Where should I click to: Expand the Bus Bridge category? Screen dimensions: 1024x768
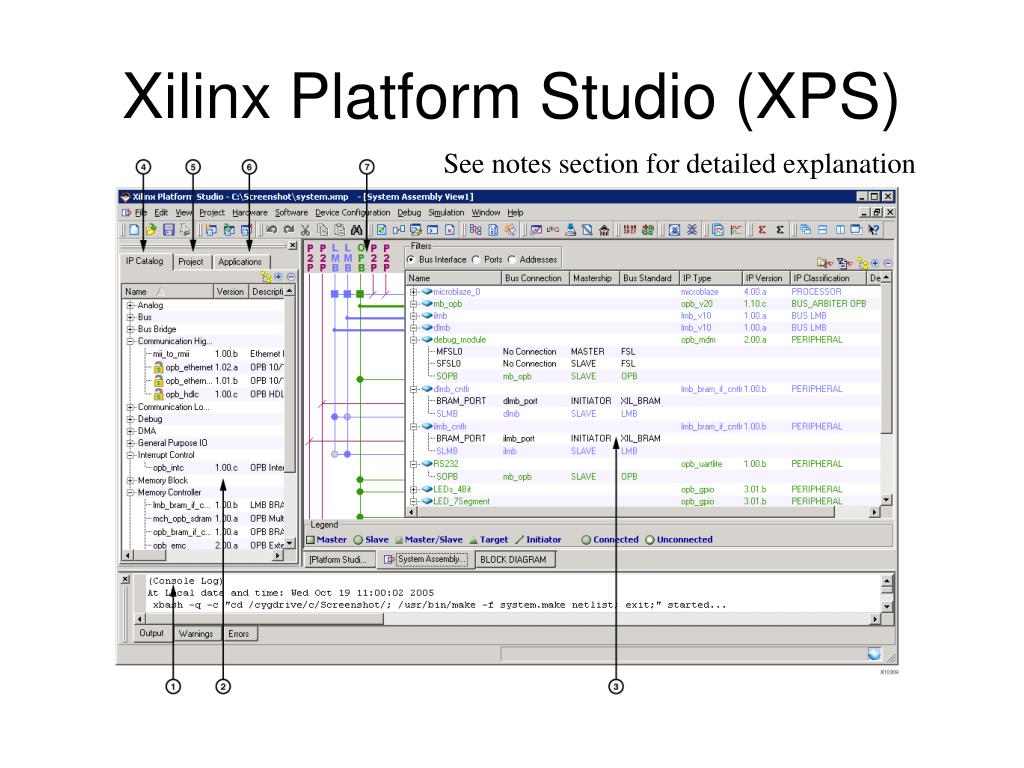130,329
